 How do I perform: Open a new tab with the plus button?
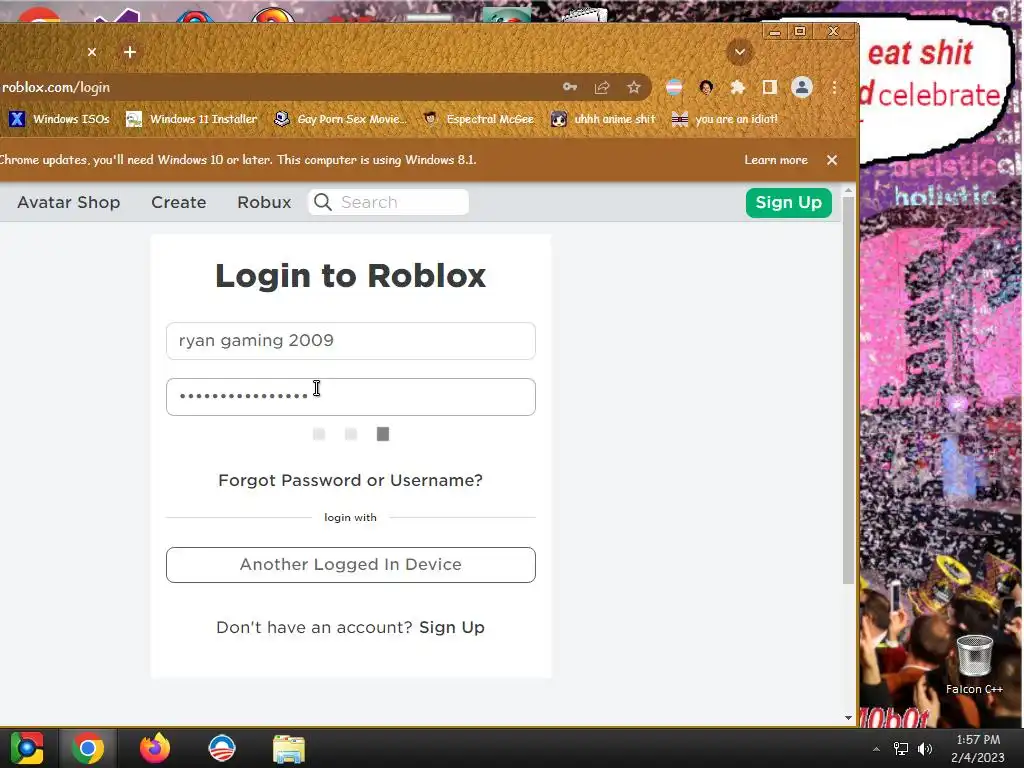[130, 52]
